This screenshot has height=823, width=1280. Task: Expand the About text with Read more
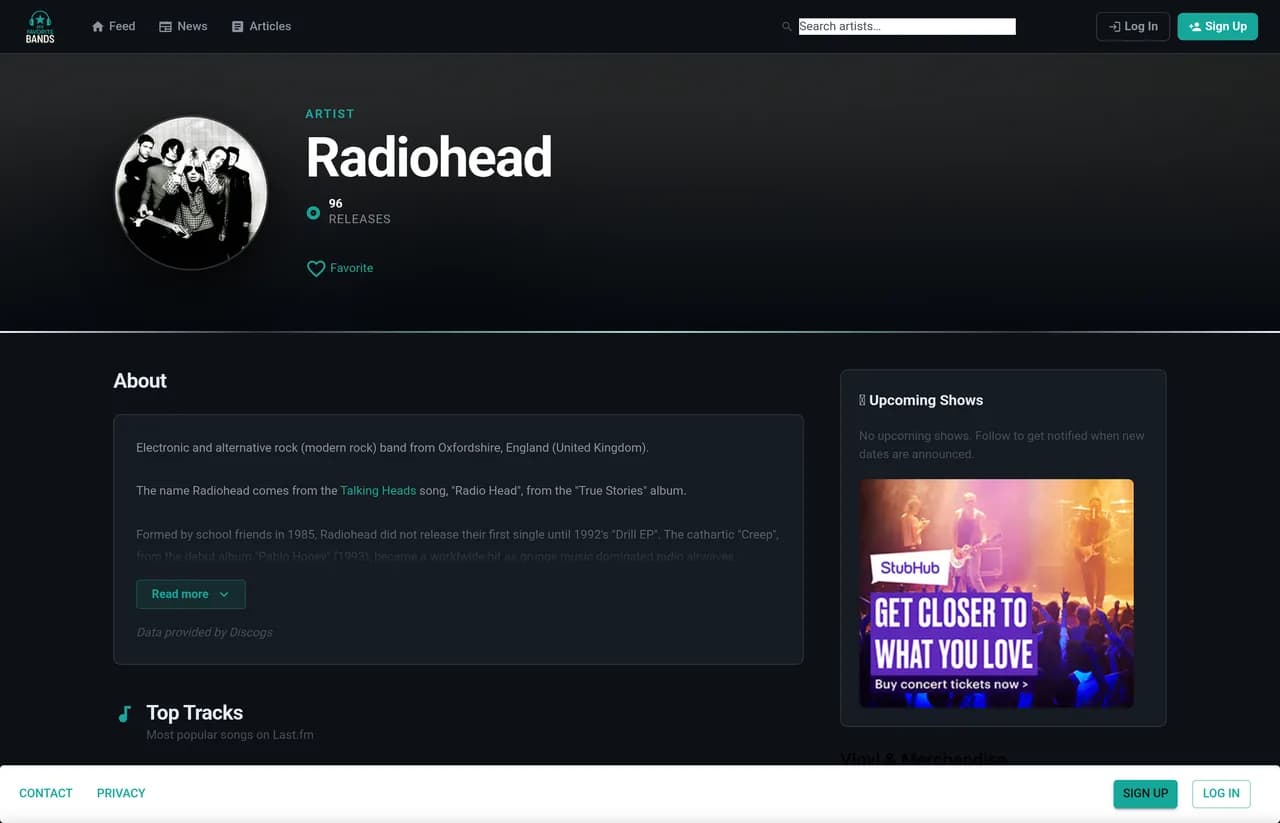pos(191,594)
